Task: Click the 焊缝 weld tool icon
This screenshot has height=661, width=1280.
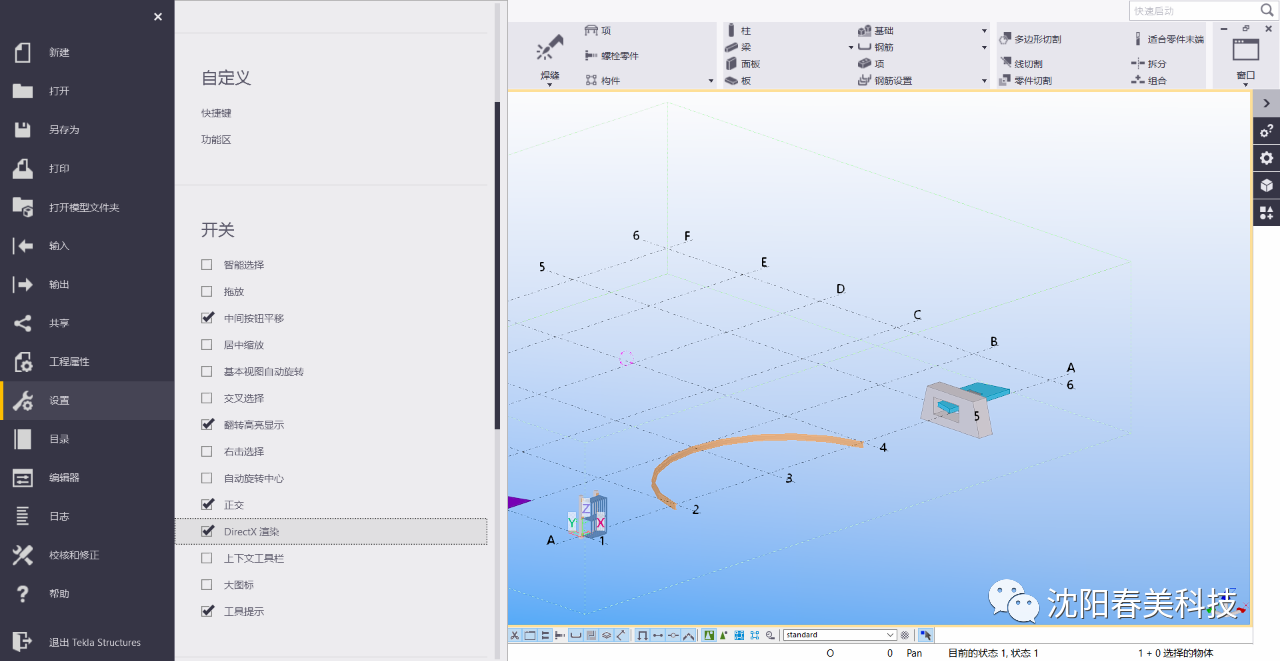Action: click(x=550, y=51)
